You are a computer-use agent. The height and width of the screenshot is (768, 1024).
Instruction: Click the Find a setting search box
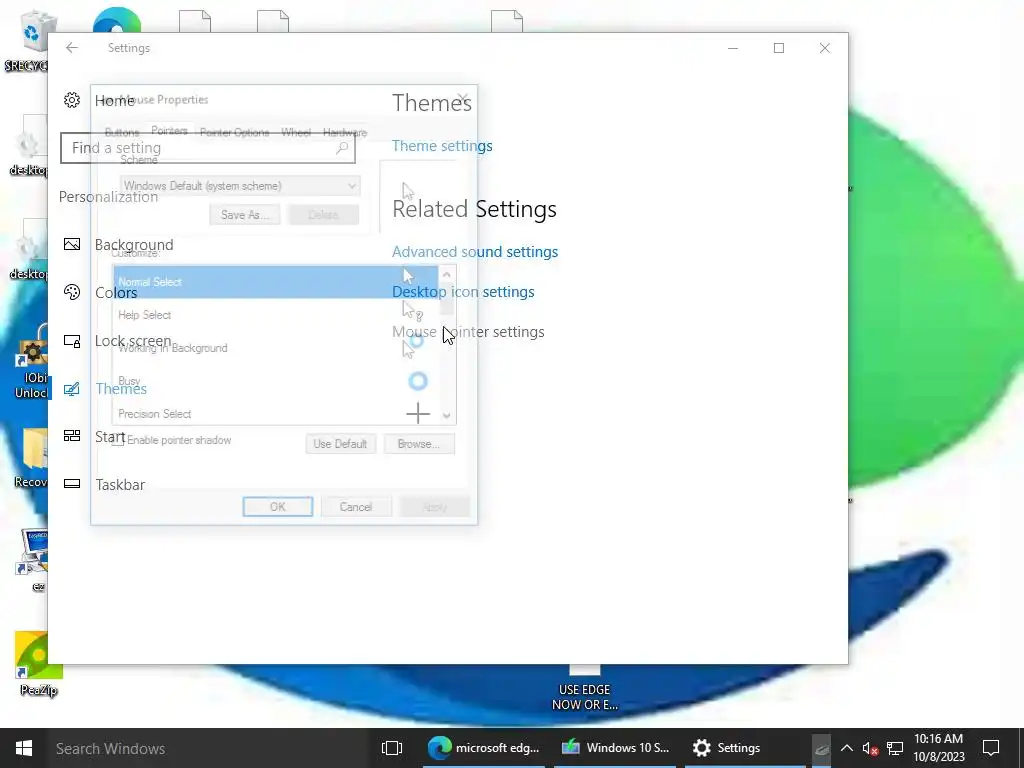208,148
